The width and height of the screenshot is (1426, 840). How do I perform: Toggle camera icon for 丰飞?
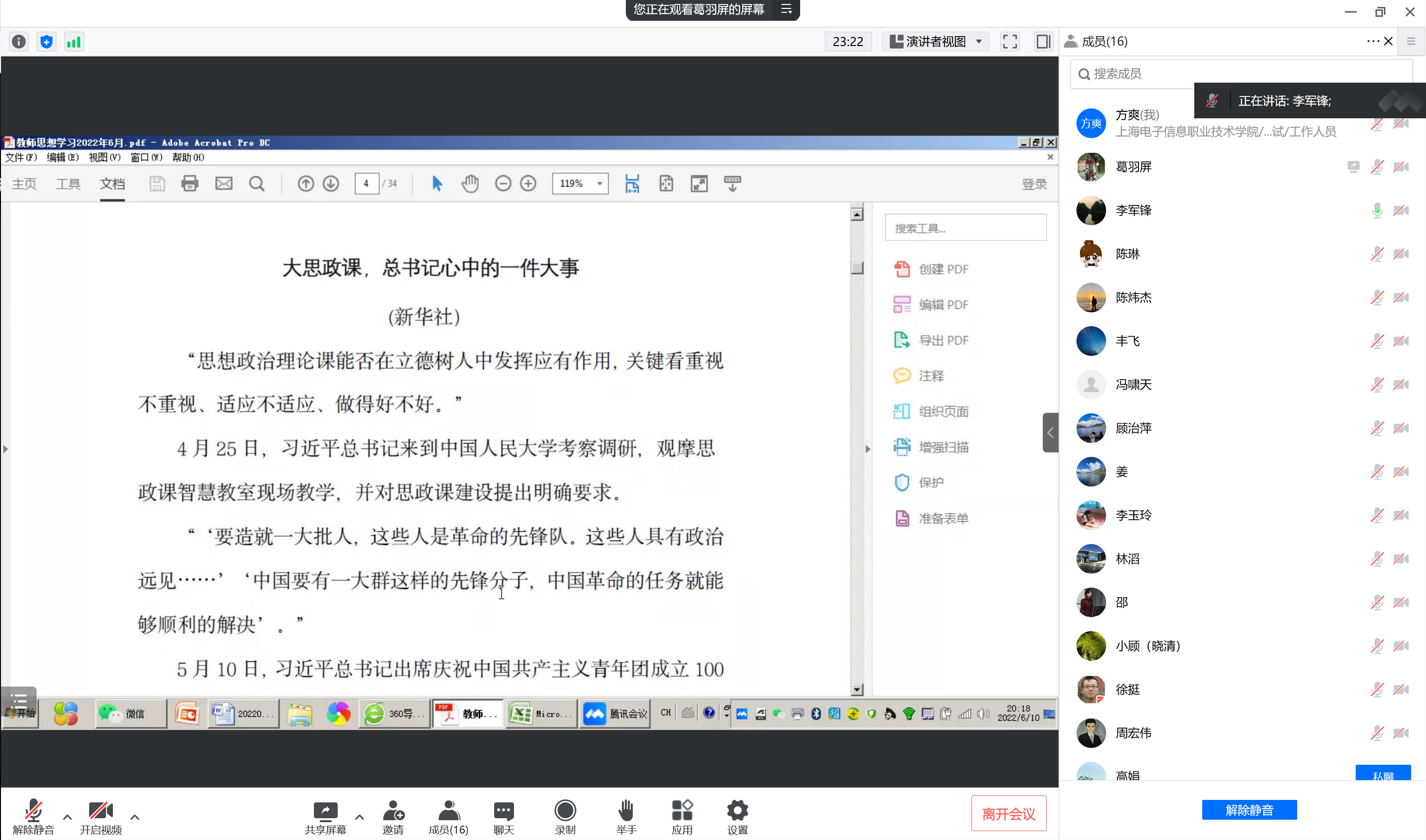coord(1401,341)
